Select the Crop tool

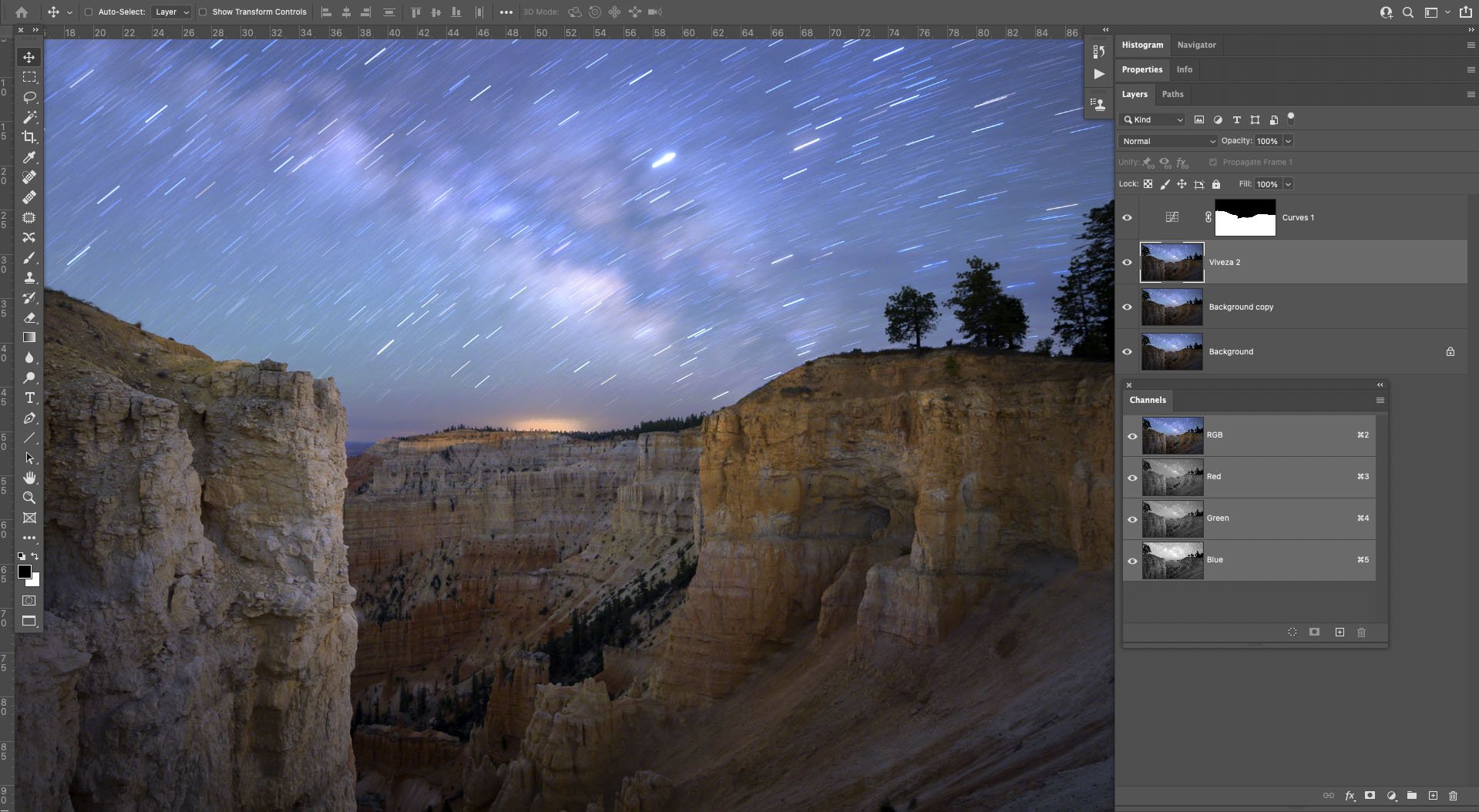point(29,137)
